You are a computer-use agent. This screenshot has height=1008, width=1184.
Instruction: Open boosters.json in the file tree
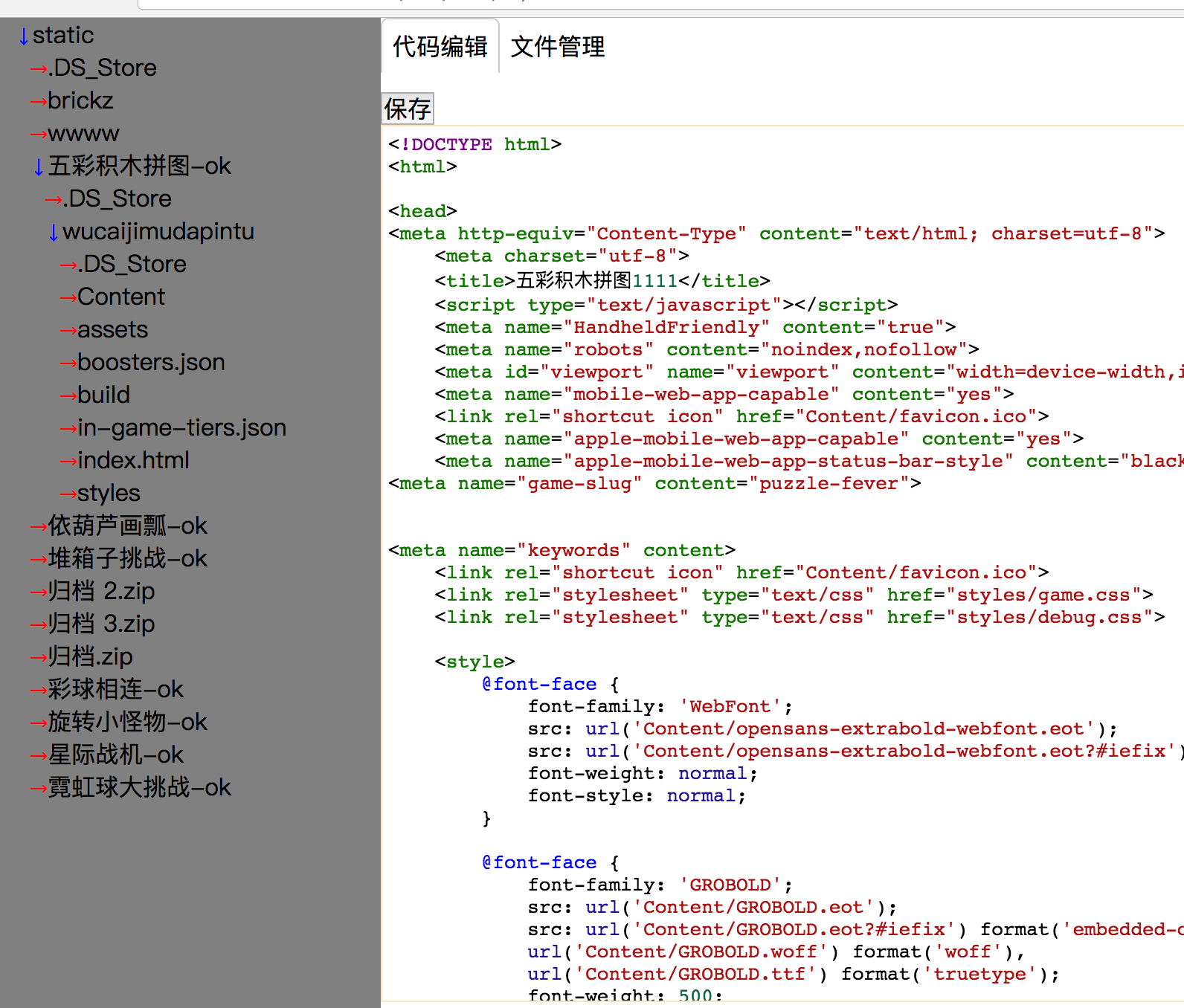[x=151, y=363]
